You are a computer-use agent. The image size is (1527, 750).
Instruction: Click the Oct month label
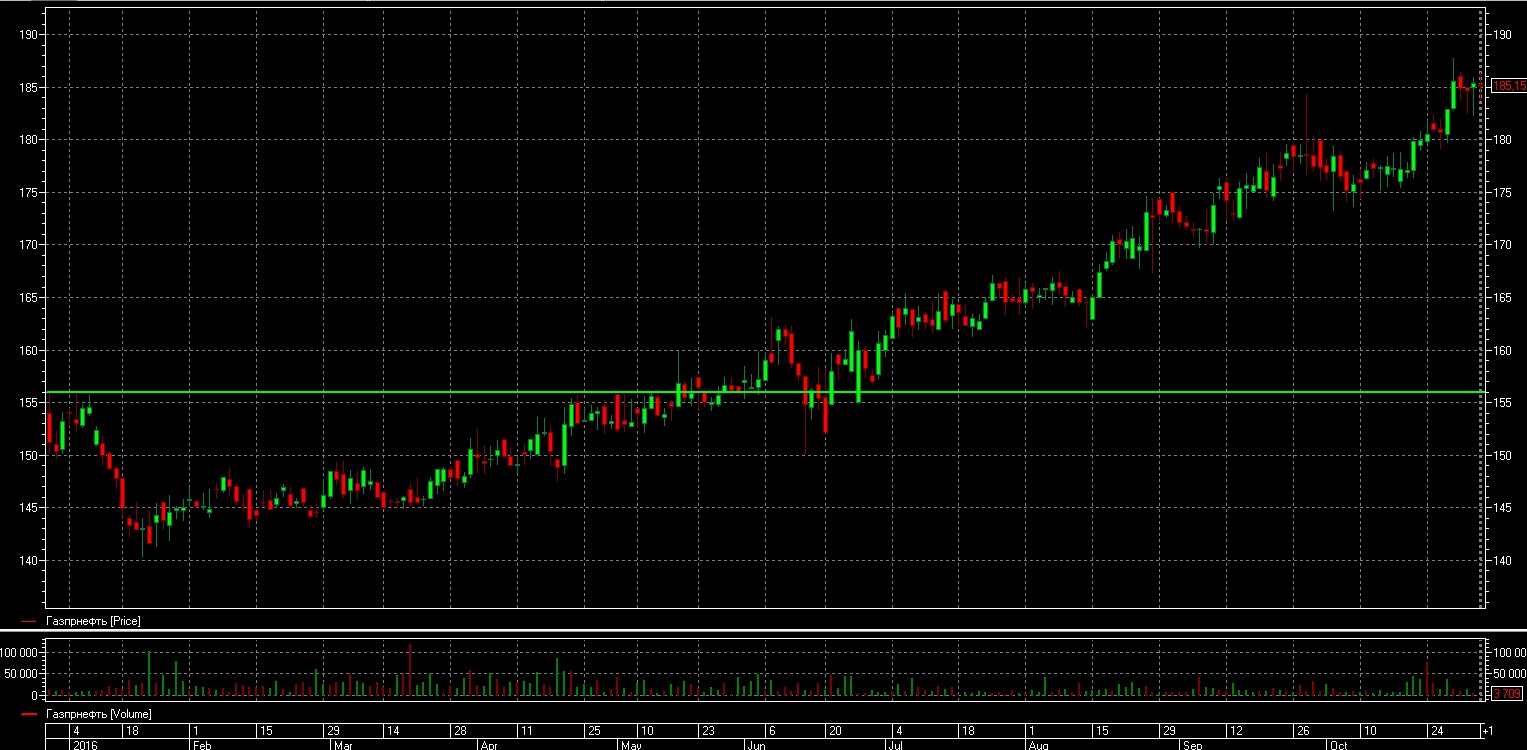tap(1338, 745)
